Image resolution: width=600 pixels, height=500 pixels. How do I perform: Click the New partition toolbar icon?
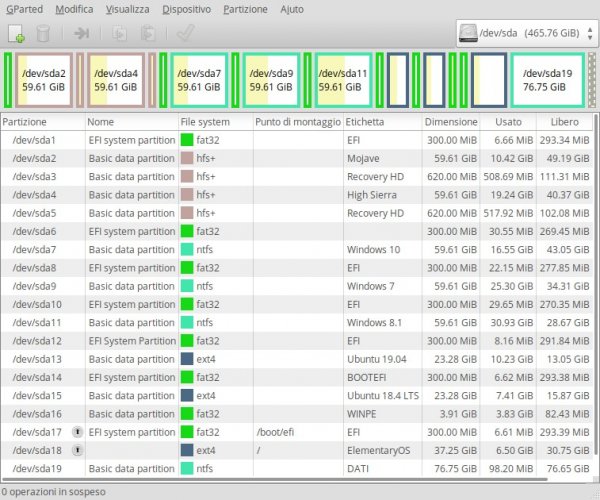pyautogui.click(x=16, y=33)
